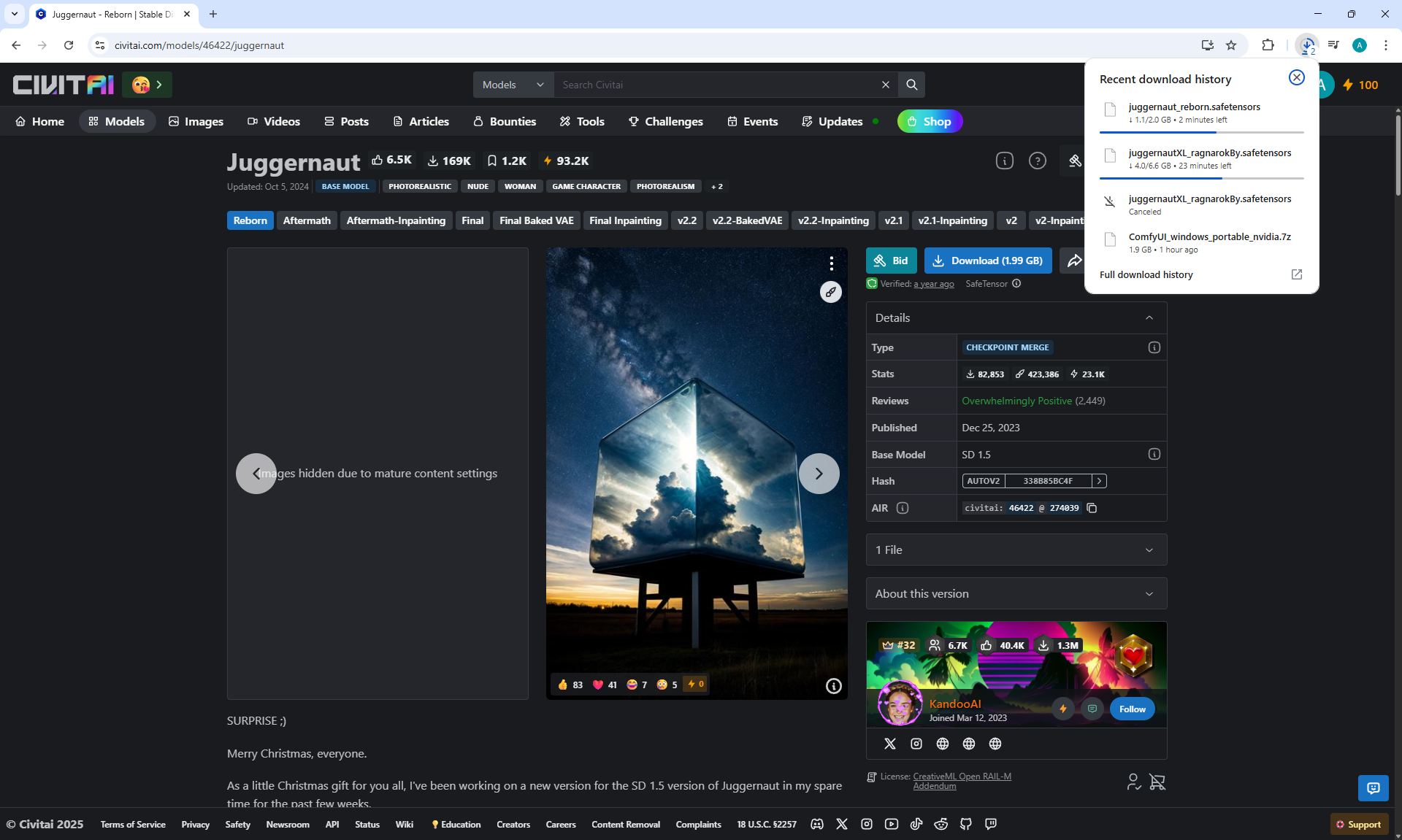Click the Download (1.99 GB) button
Screen dimensions: 1402x840
(987, 261)
